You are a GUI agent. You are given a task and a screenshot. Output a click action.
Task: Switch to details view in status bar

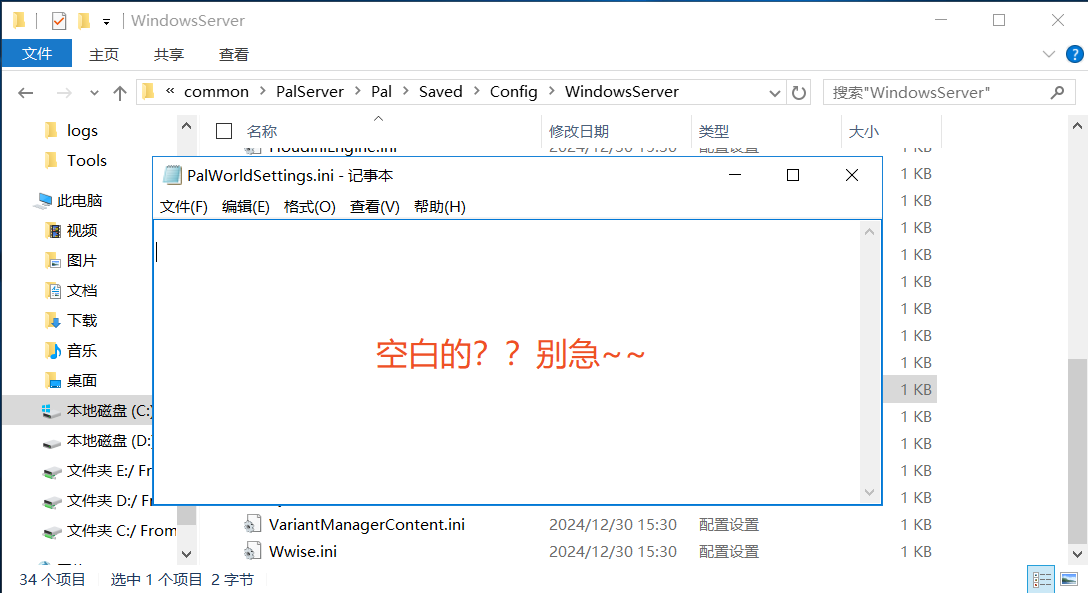[x=1042, y=579]
